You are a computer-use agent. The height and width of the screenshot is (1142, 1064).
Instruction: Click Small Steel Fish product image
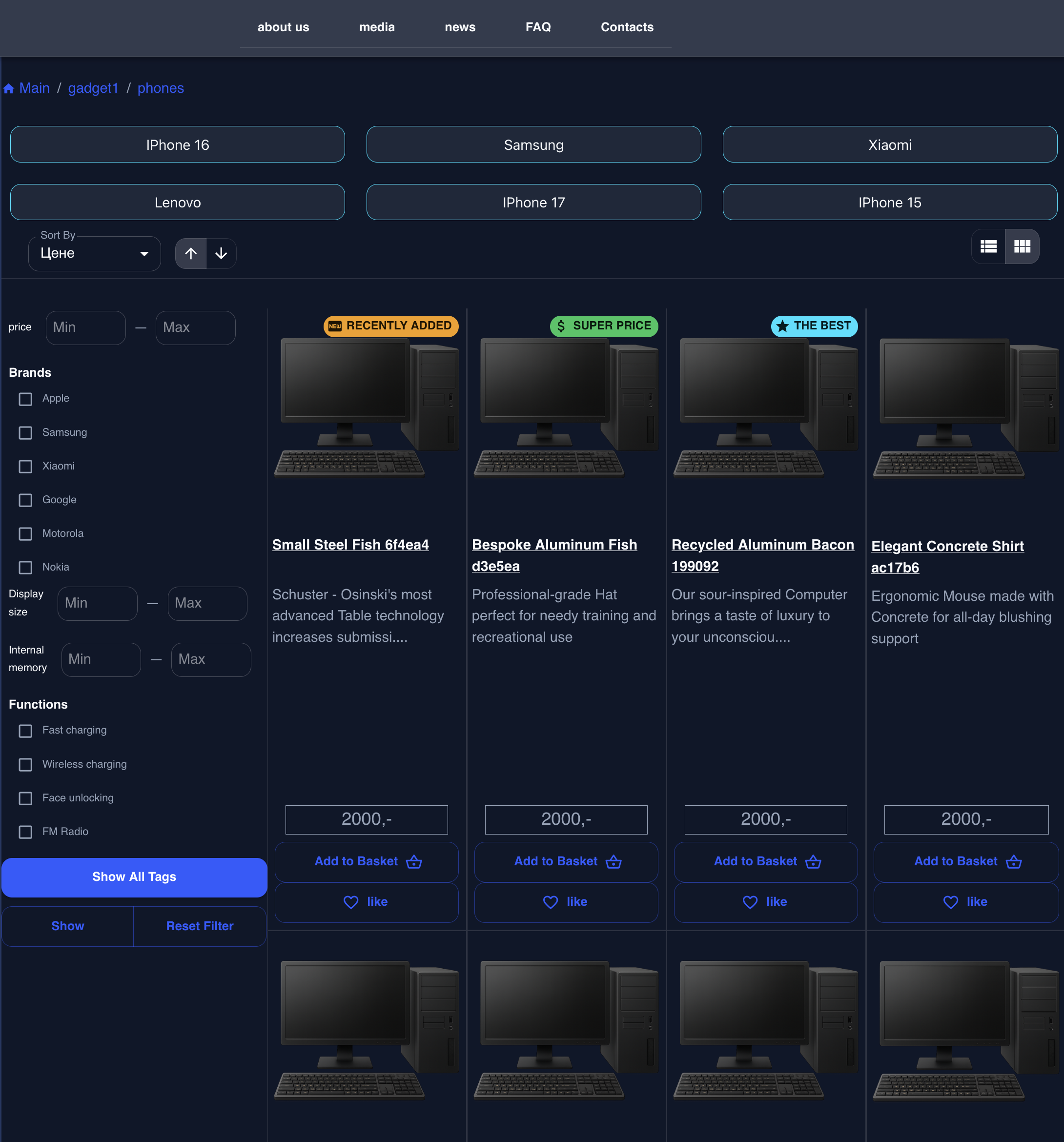coord(367,408)
